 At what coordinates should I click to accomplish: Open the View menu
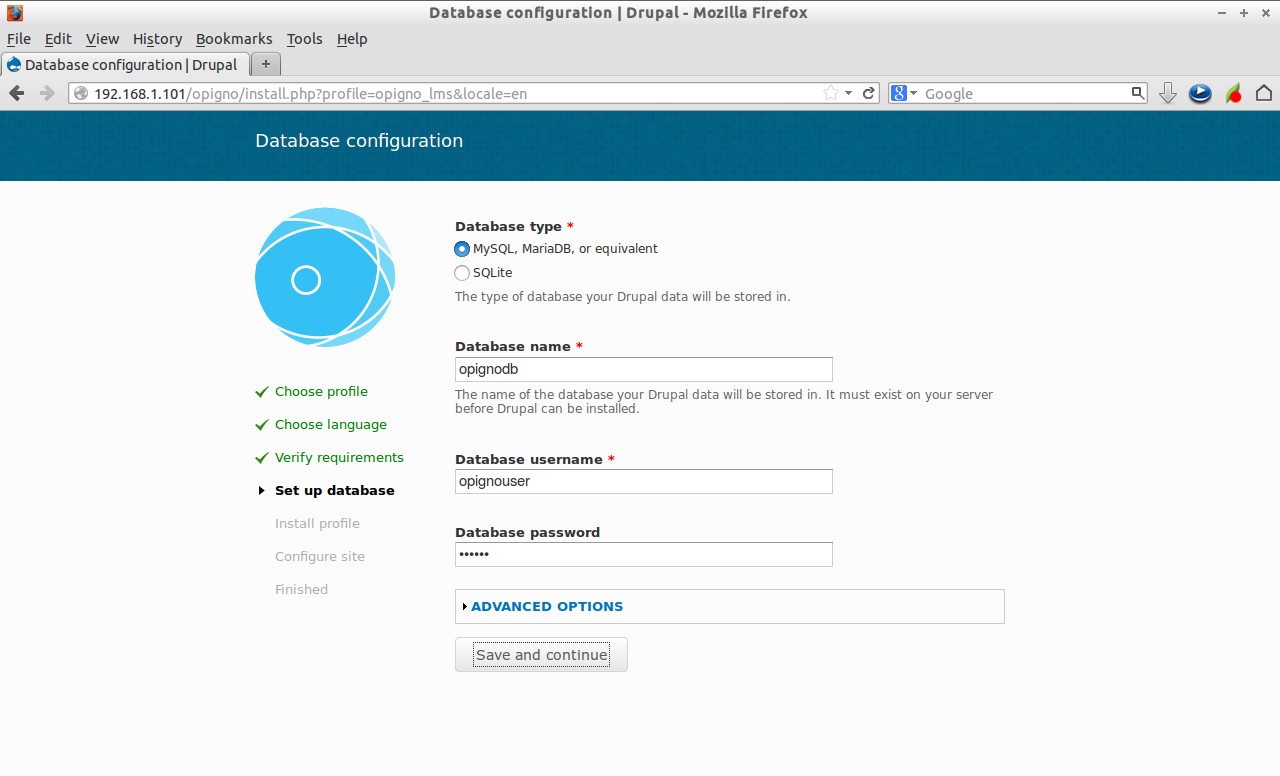coord(102,39)
